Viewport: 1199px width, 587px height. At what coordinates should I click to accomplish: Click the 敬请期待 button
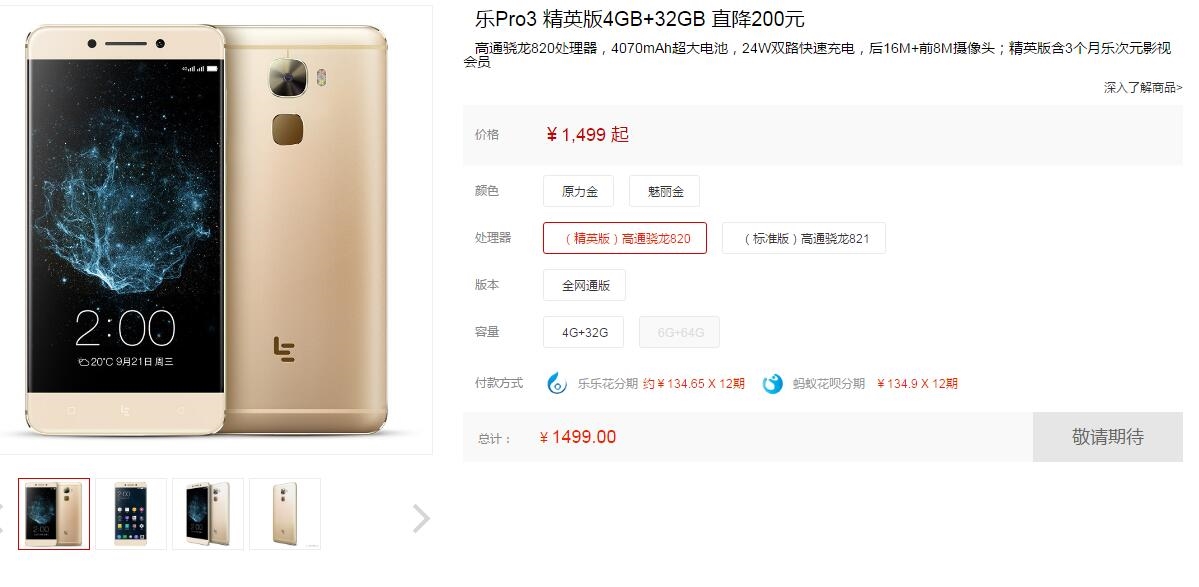(x=1107, y=436)
